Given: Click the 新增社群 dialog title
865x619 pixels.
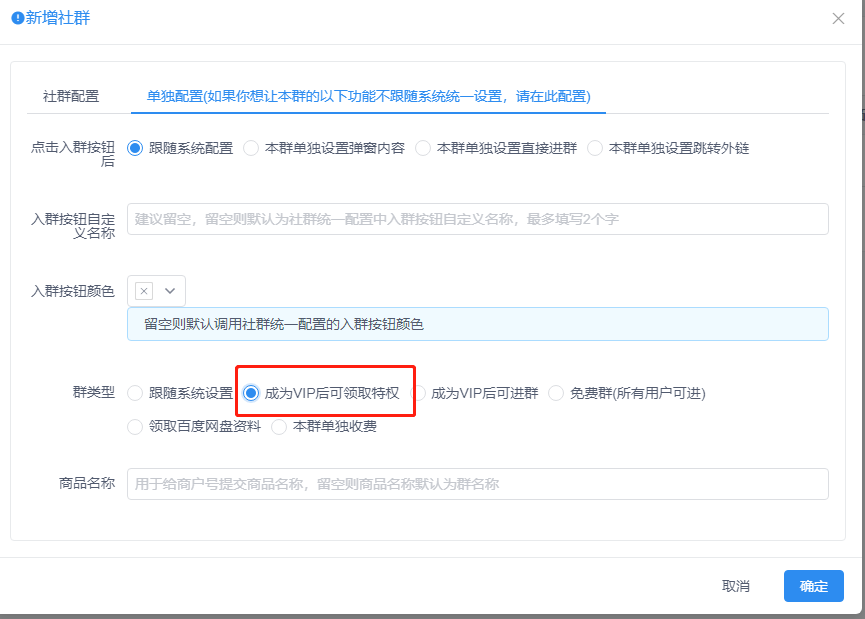Looking at the screenshot, I should [x=58, y=18].
